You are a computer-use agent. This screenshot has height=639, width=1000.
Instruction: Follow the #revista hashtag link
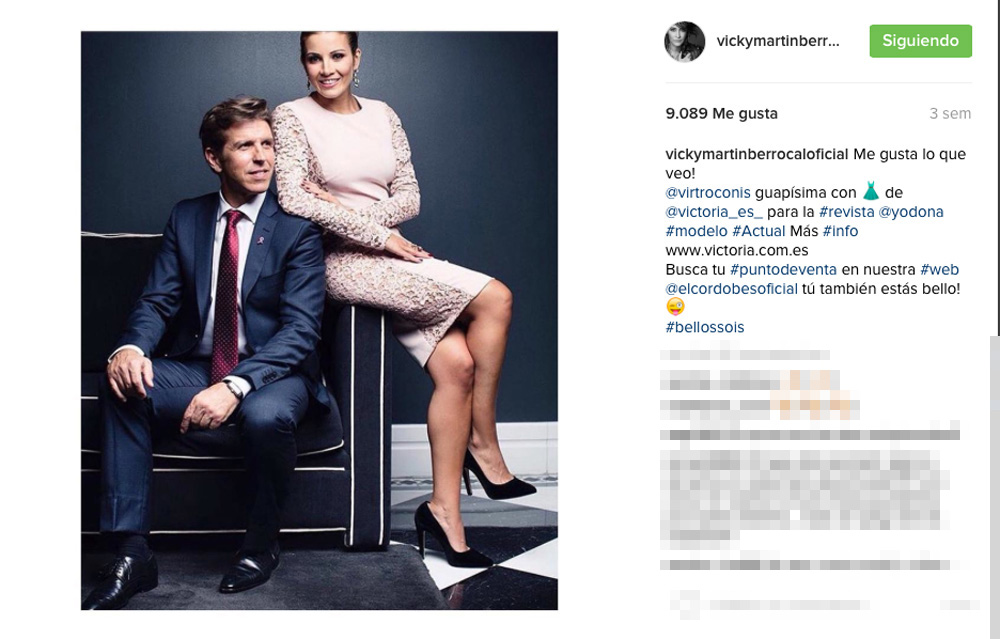[846, 212]
